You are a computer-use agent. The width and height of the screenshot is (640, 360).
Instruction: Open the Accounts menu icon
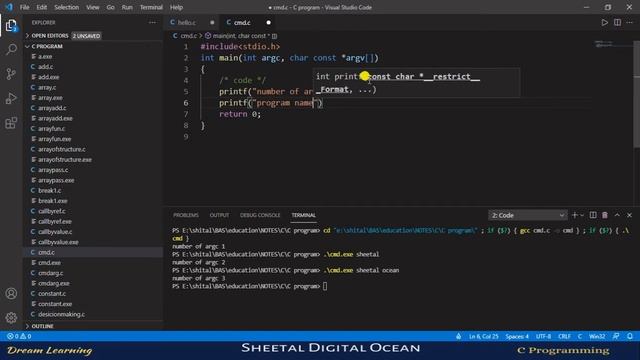click(11, 293)
